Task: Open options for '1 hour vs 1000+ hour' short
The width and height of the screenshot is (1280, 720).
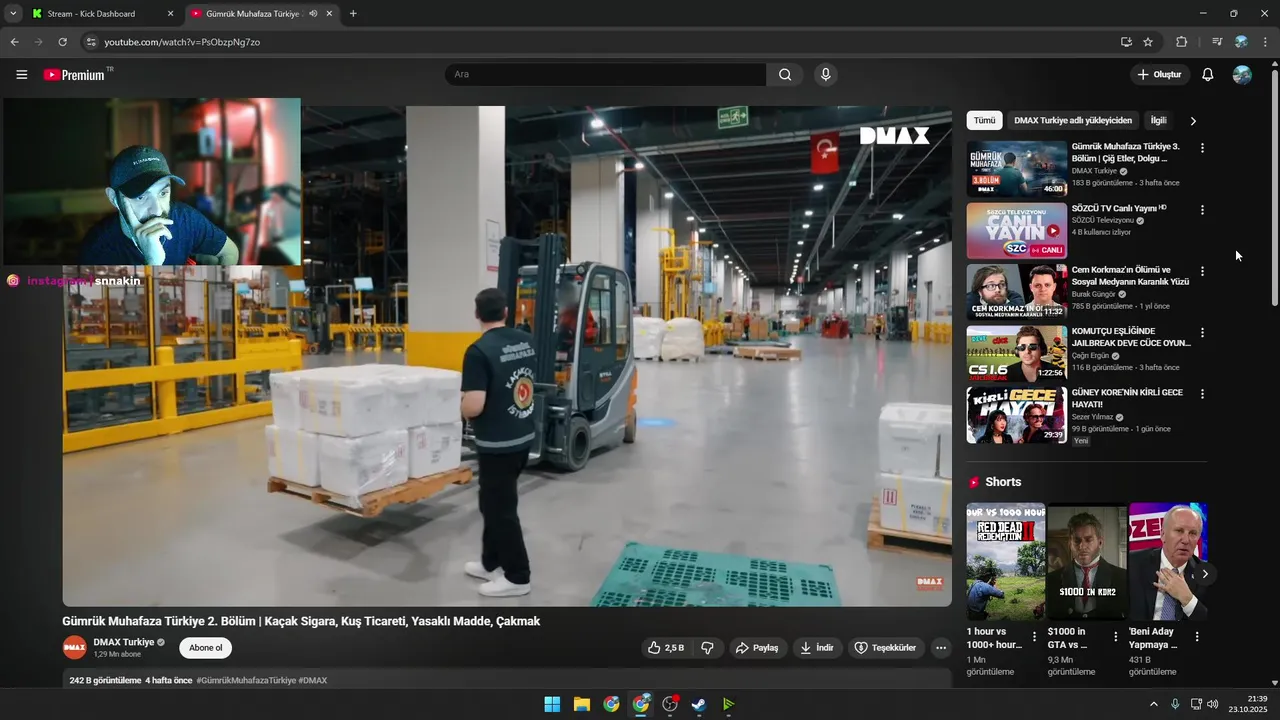Action: [x=1034, y=636]
